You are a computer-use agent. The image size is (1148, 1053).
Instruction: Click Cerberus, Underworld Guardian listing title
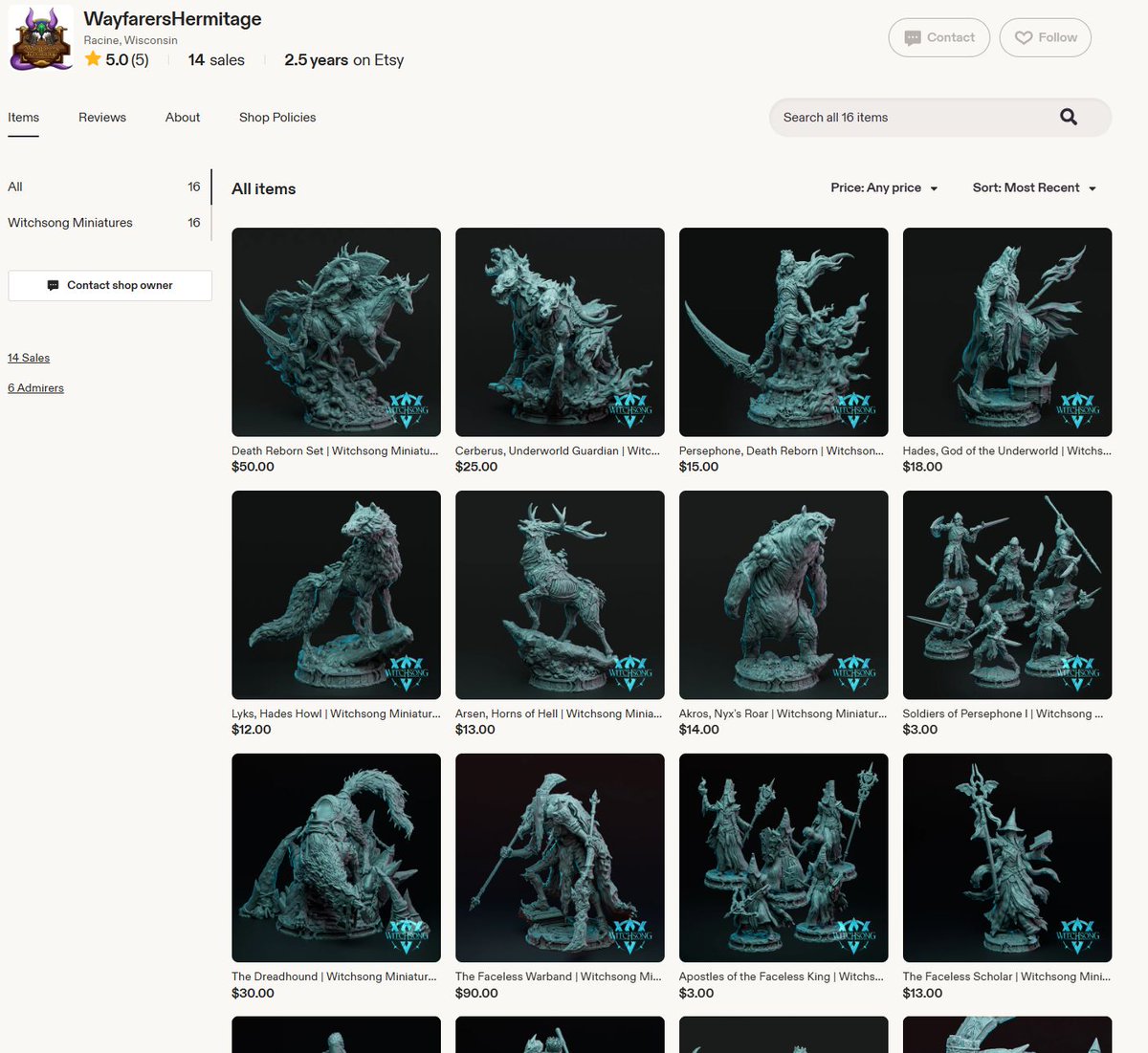coord(558,450)
